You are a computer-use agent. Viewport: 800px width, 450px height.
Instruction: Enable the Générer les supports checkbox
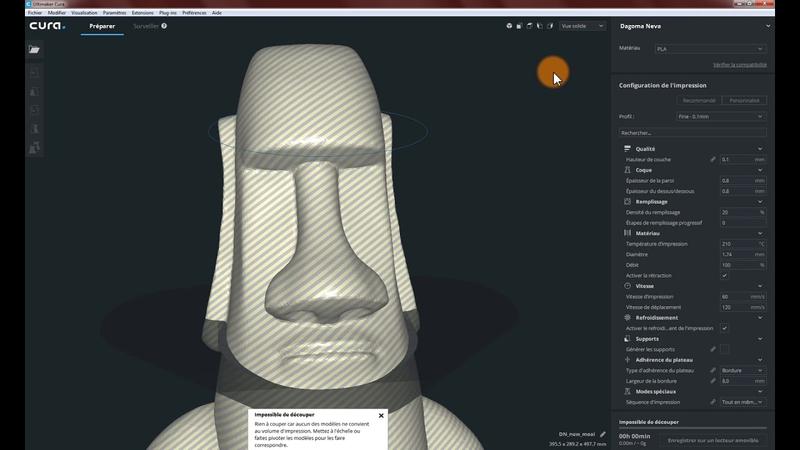[x=724, y=349]
